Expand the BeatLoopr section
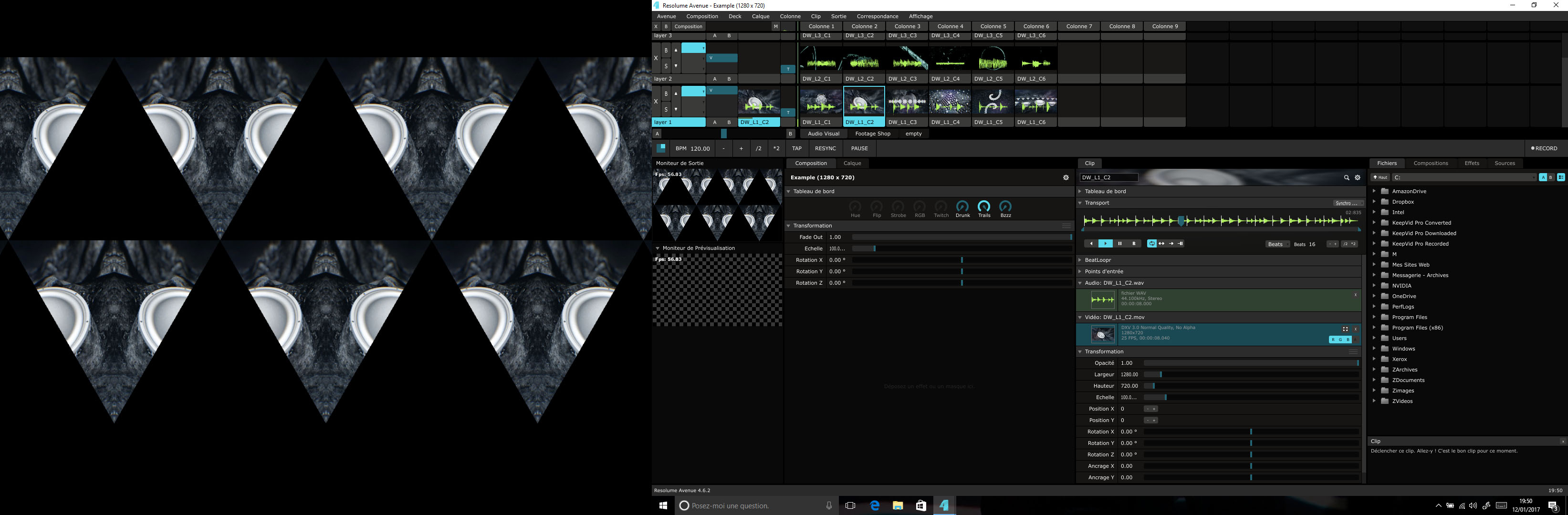This screenshot has height=515, width=1568. [x=1080, y=260]
